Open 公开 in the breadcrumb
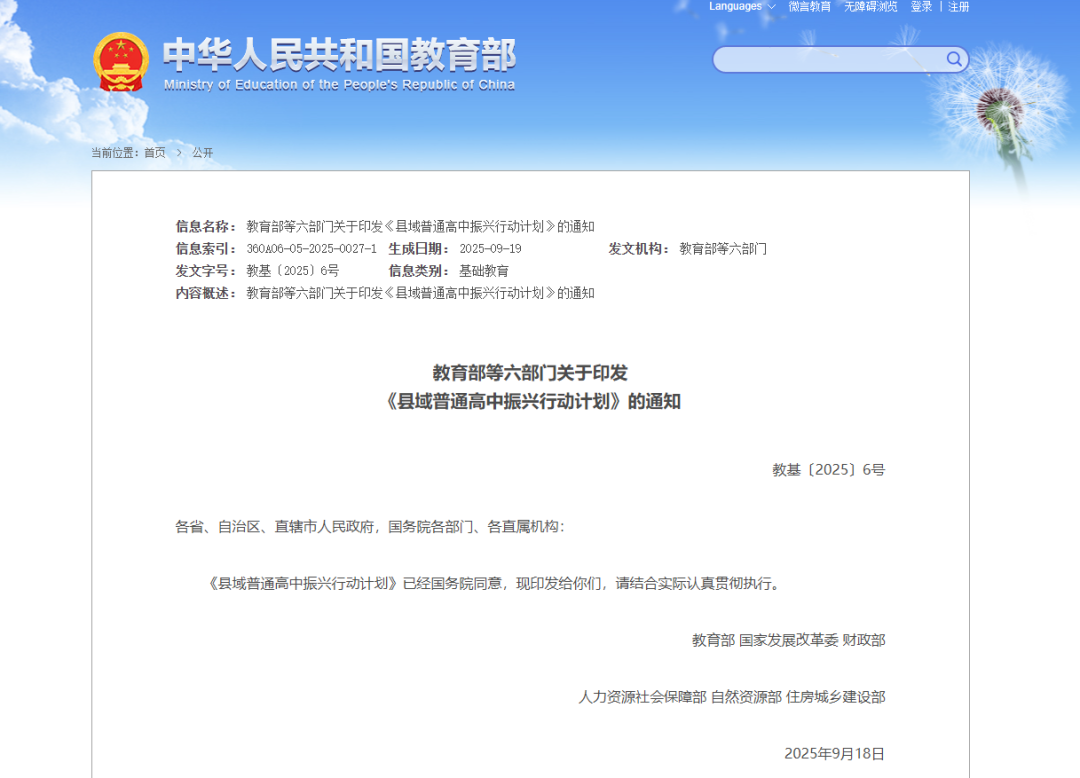This screenshot has height=778, width=1080. pos(202,152)
